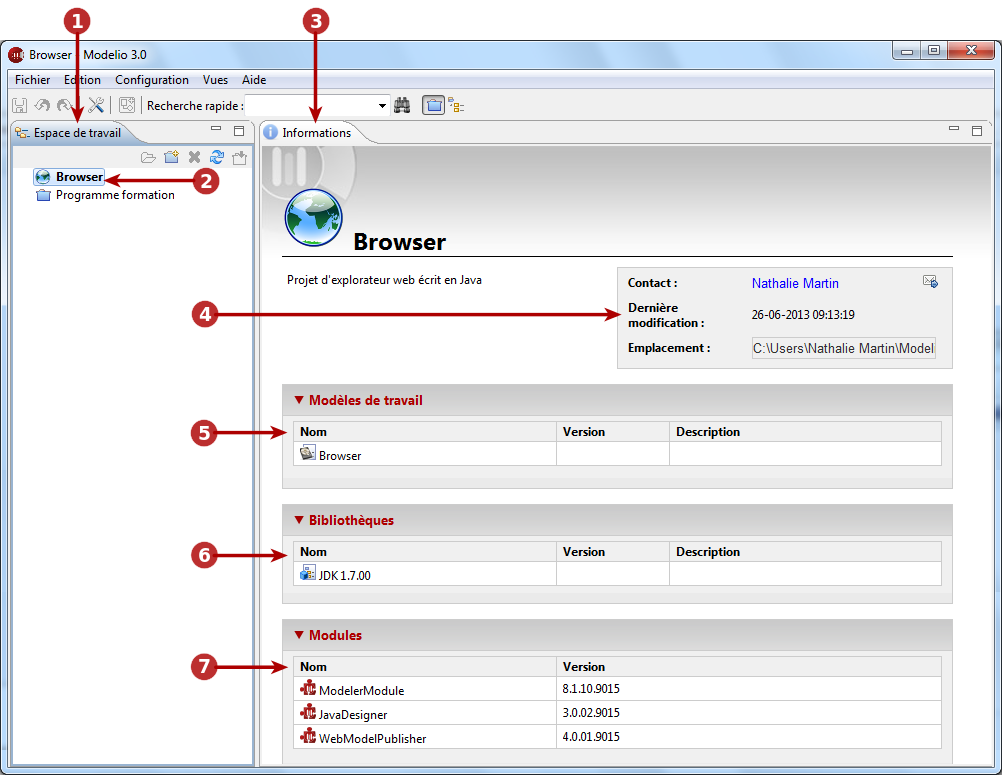Click the wrench and screwdriver settings icon
The width and height of the screenshot is (1002, 782).
96,105
